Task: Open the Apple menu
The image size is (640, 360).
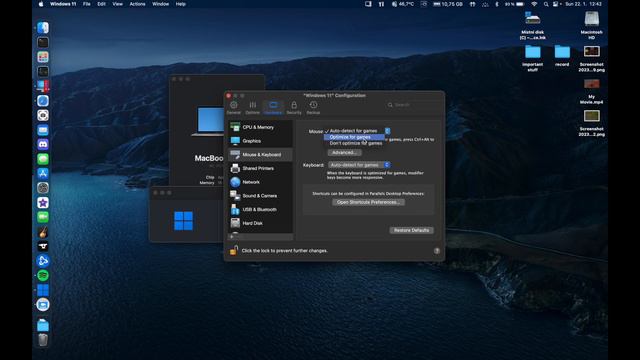Action: [41, 4]
